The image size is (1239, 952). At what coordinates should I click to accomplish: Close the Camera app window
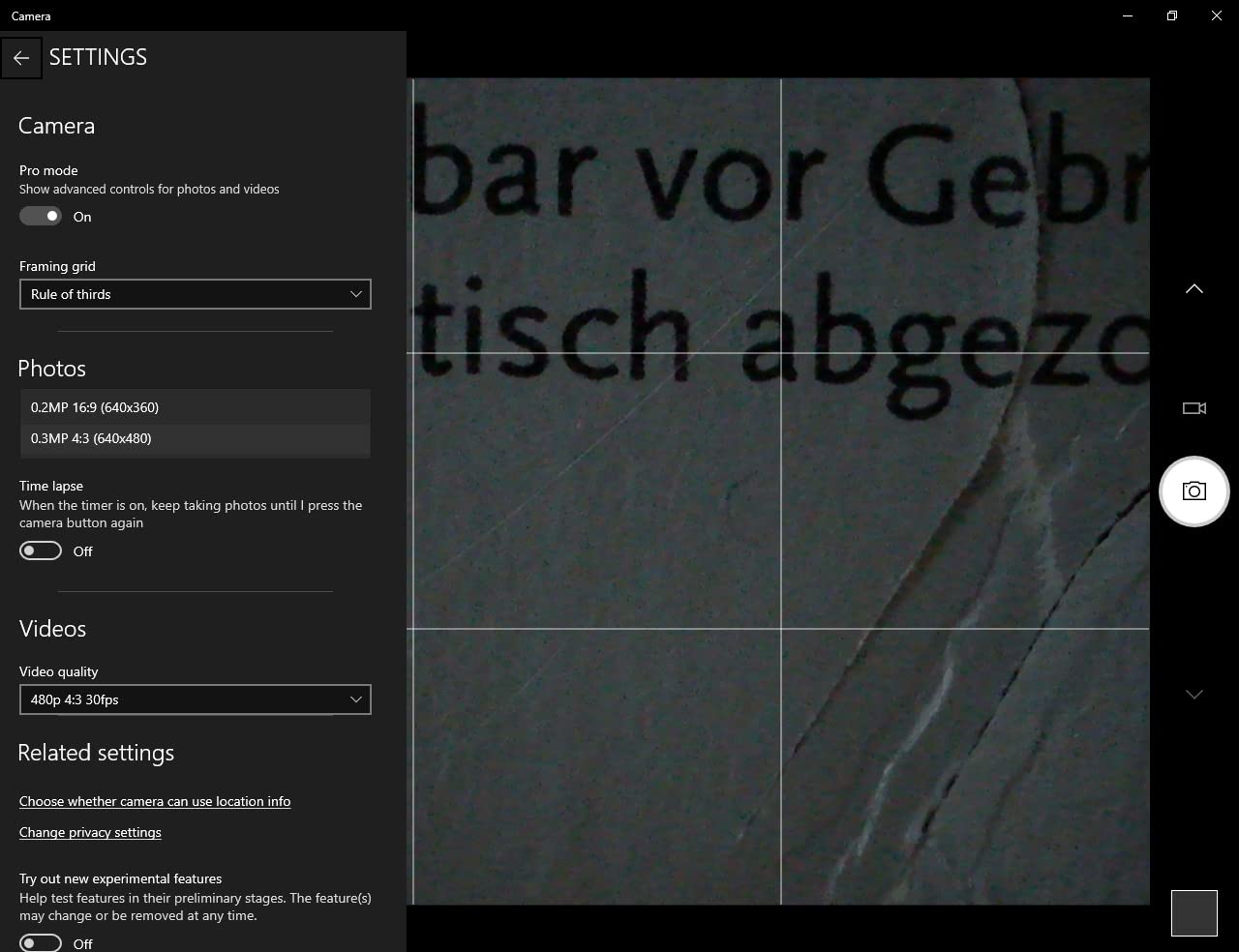coord(1217,15)
